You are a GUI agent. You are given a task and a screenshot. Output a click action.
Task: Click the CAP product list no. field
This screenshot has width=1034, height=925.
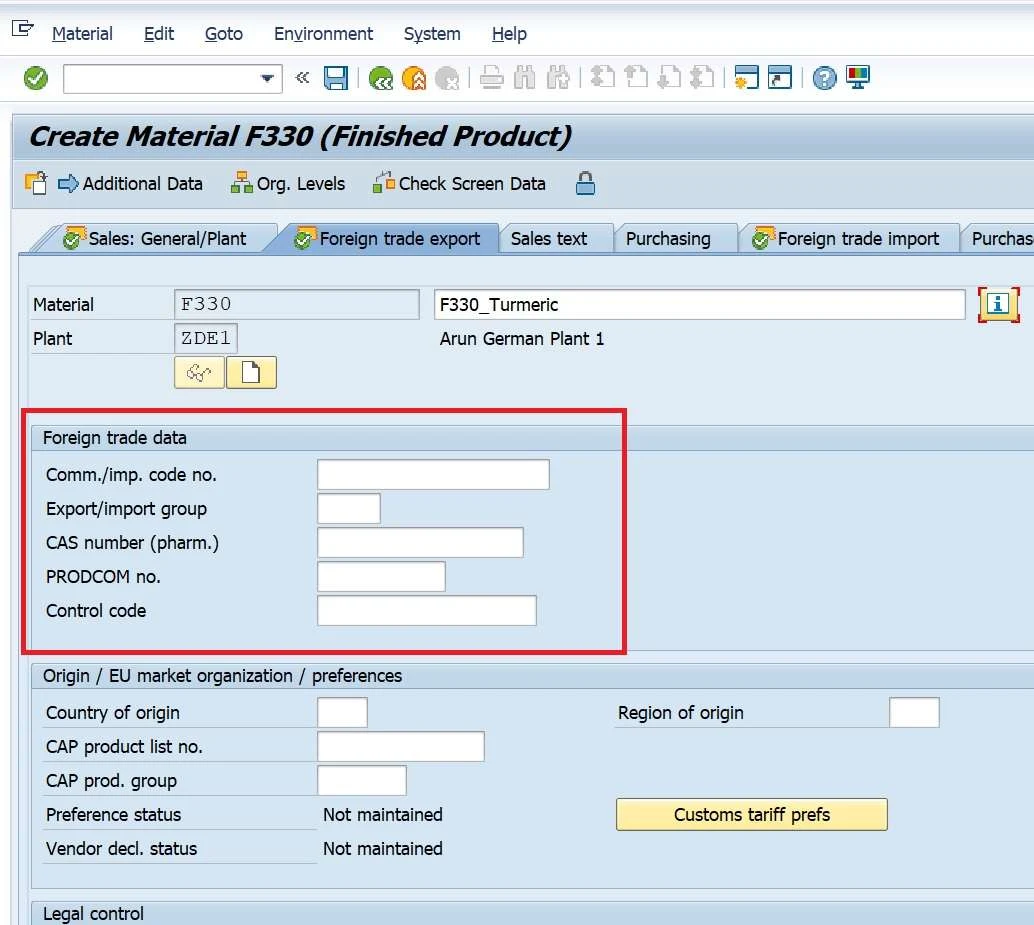pos(401,746)
